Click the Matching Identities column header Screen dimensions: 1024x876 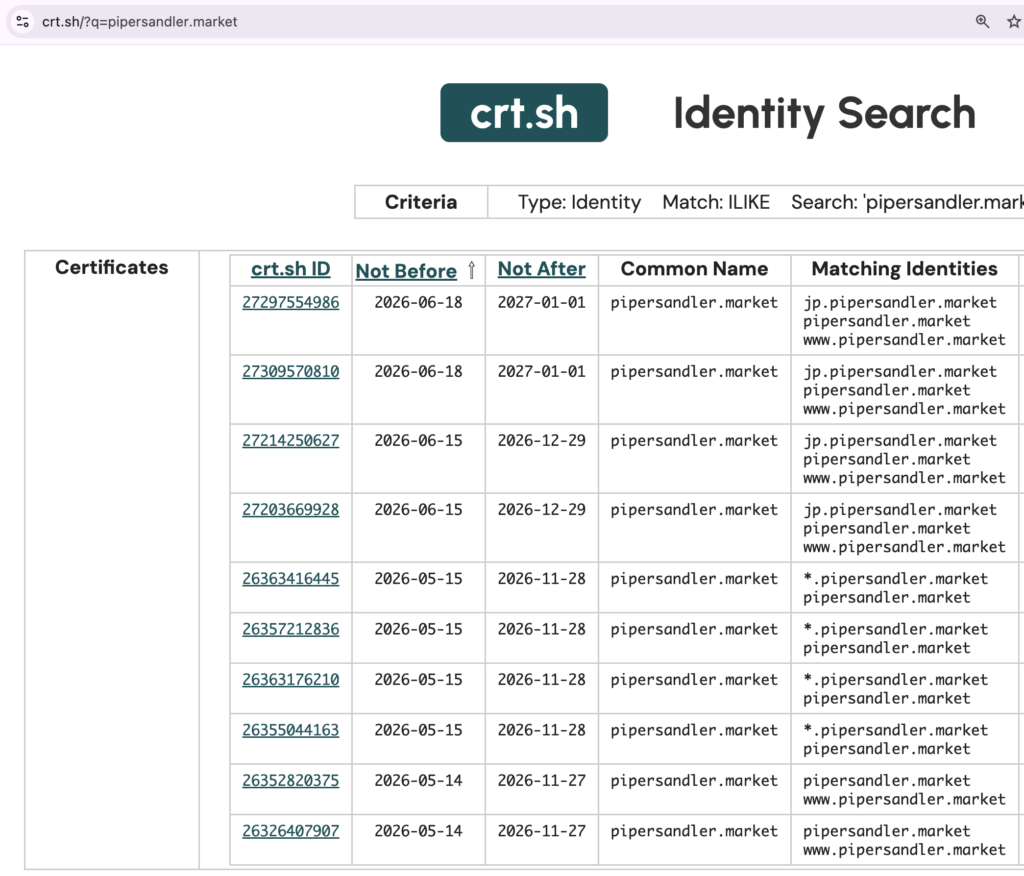(x=904, y=269)
